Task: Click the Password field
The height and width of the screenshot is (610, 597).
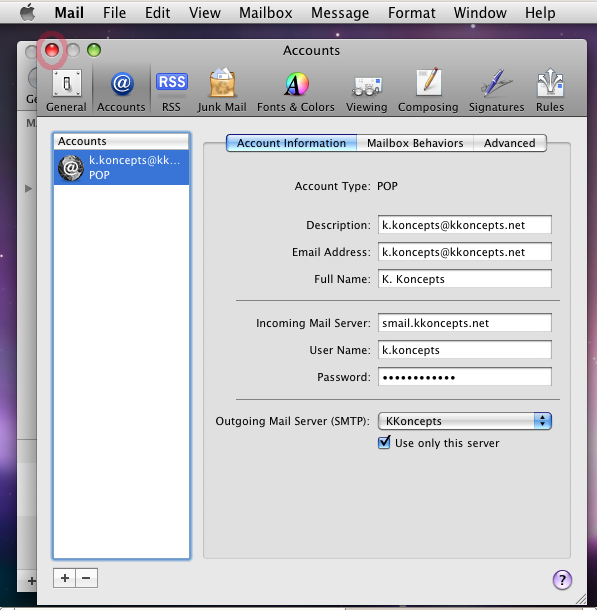Action: point(465,377)
